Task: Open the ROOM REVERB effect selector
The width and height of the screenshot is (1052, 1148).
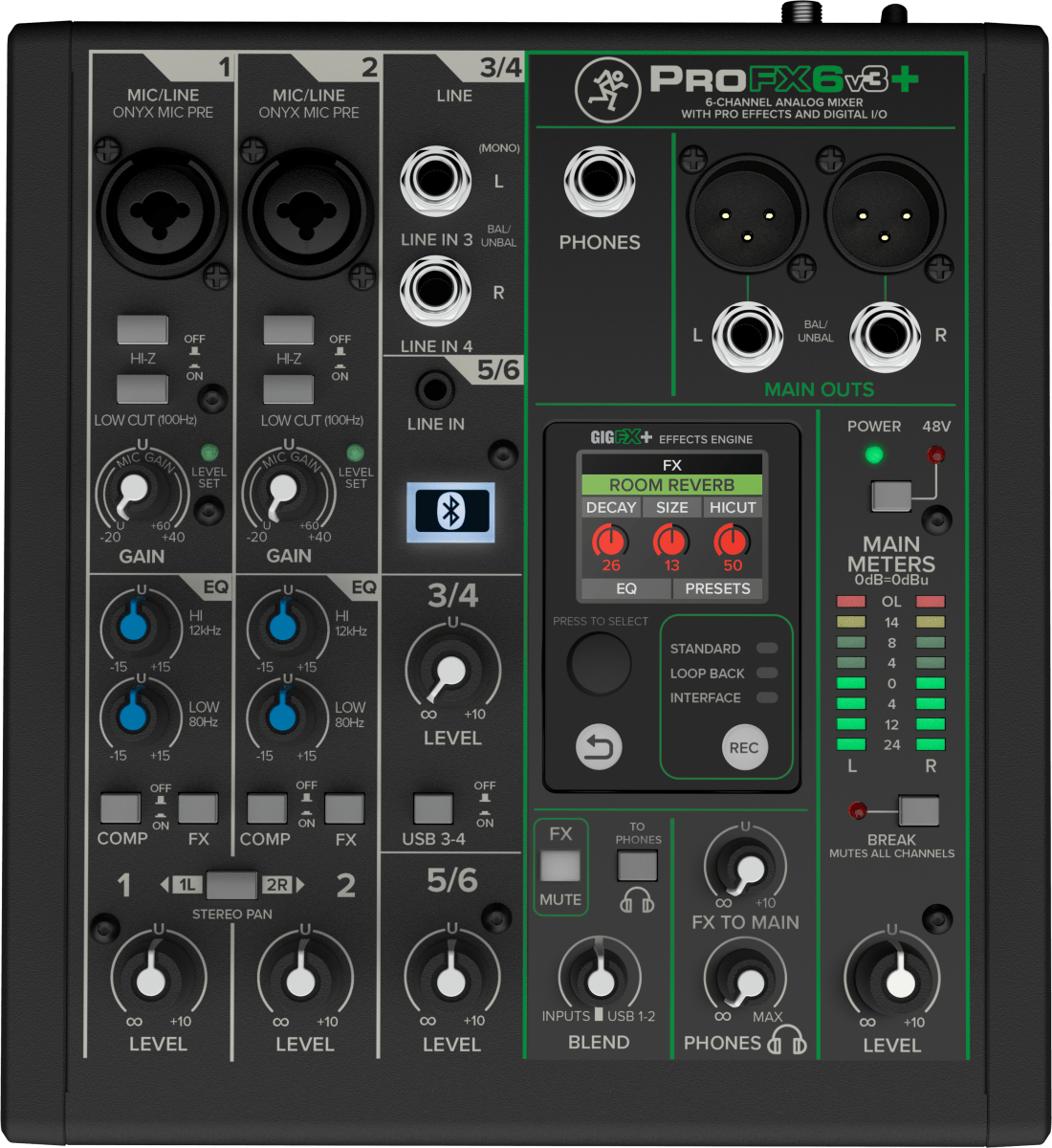Action: (x=671, y=485)
